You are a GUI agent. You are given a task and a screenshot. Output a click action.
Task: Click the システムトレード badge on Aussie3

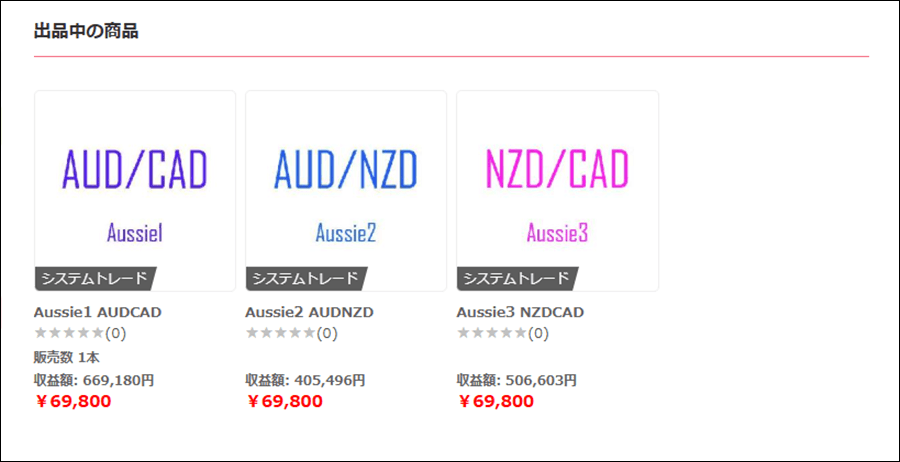518,279
